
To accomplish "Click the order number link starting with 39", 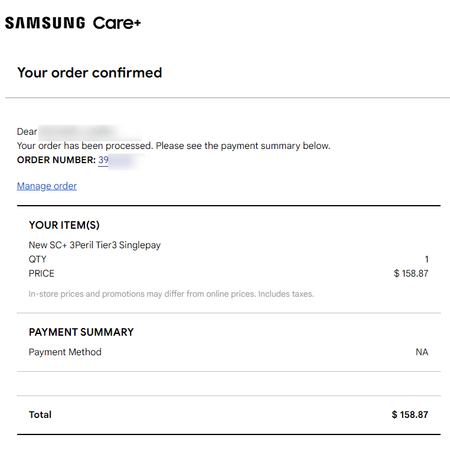I will click(x=120, y=160).
